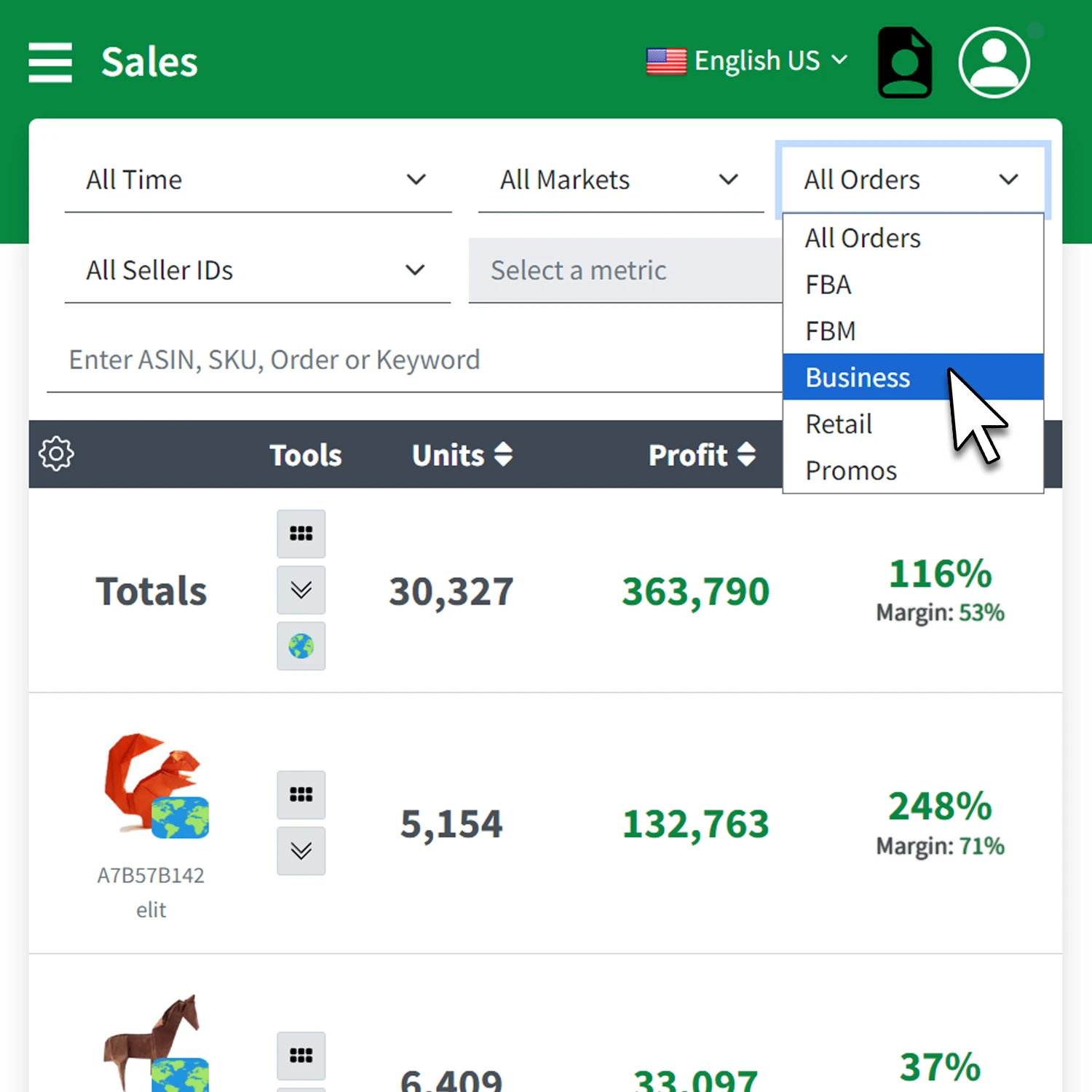1092x1092 pixels.
Task: Open grid tools for the horse product
Action: 301,1056
